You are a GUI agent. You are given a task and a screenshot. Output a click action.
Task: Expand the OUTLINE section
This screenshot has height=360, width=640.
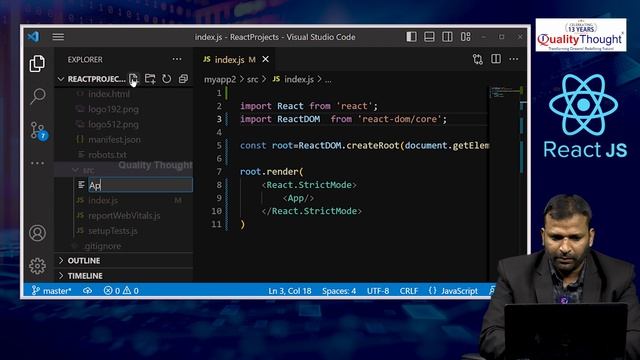click(124, 260)
